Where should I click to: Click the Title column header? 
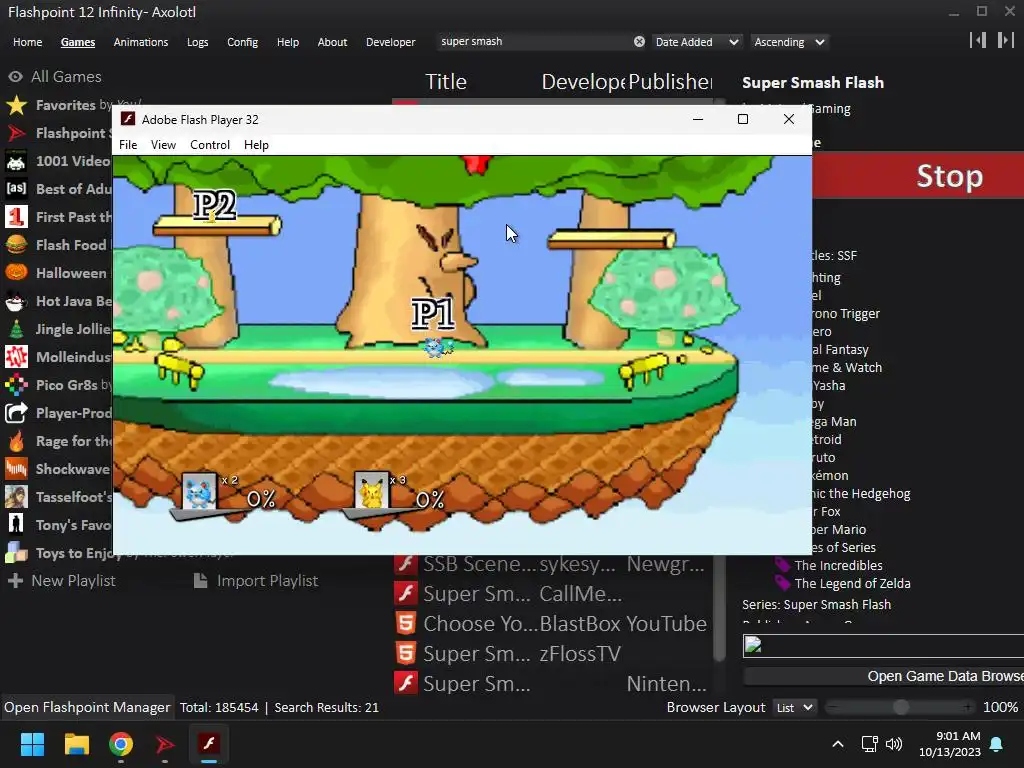click(446, 82)
